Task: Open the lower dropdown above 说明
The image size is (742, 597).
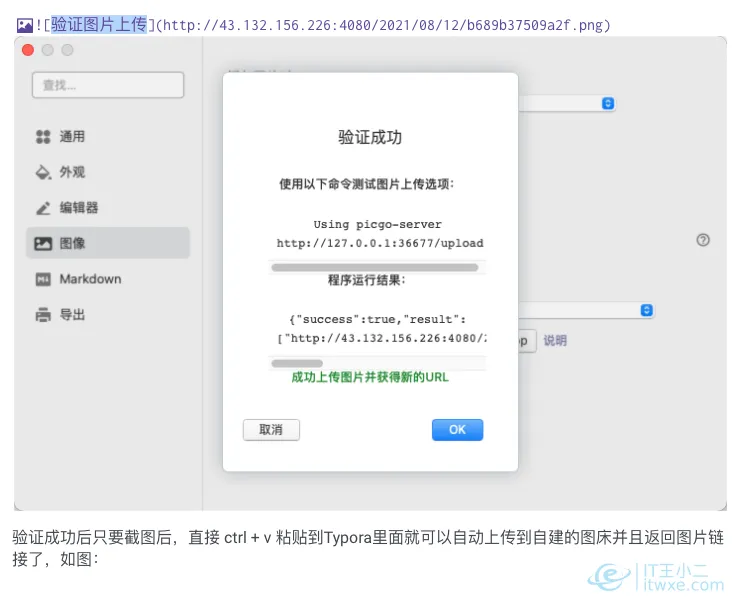Action: [586, 310]
